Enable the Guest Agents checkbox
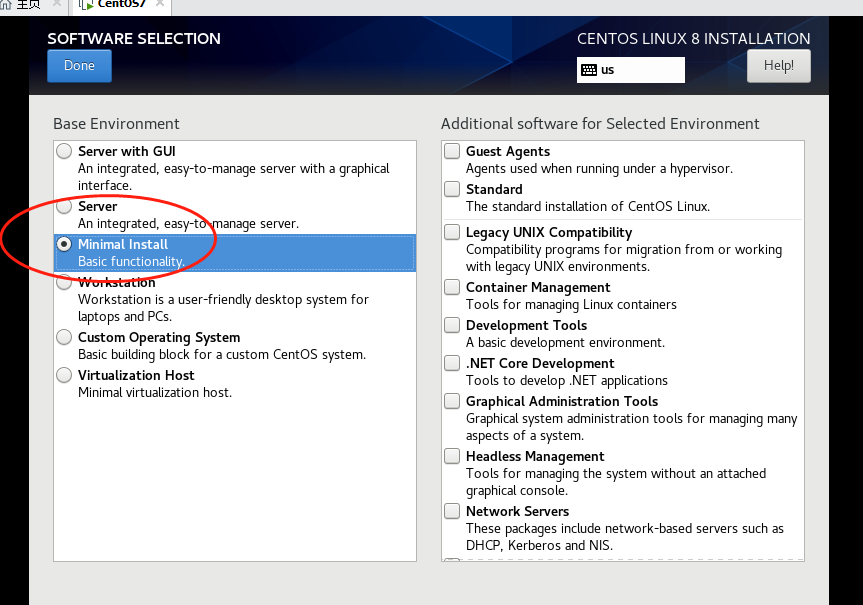The height and width of the screenshot is (605, 863). click(x=452, y=151)
